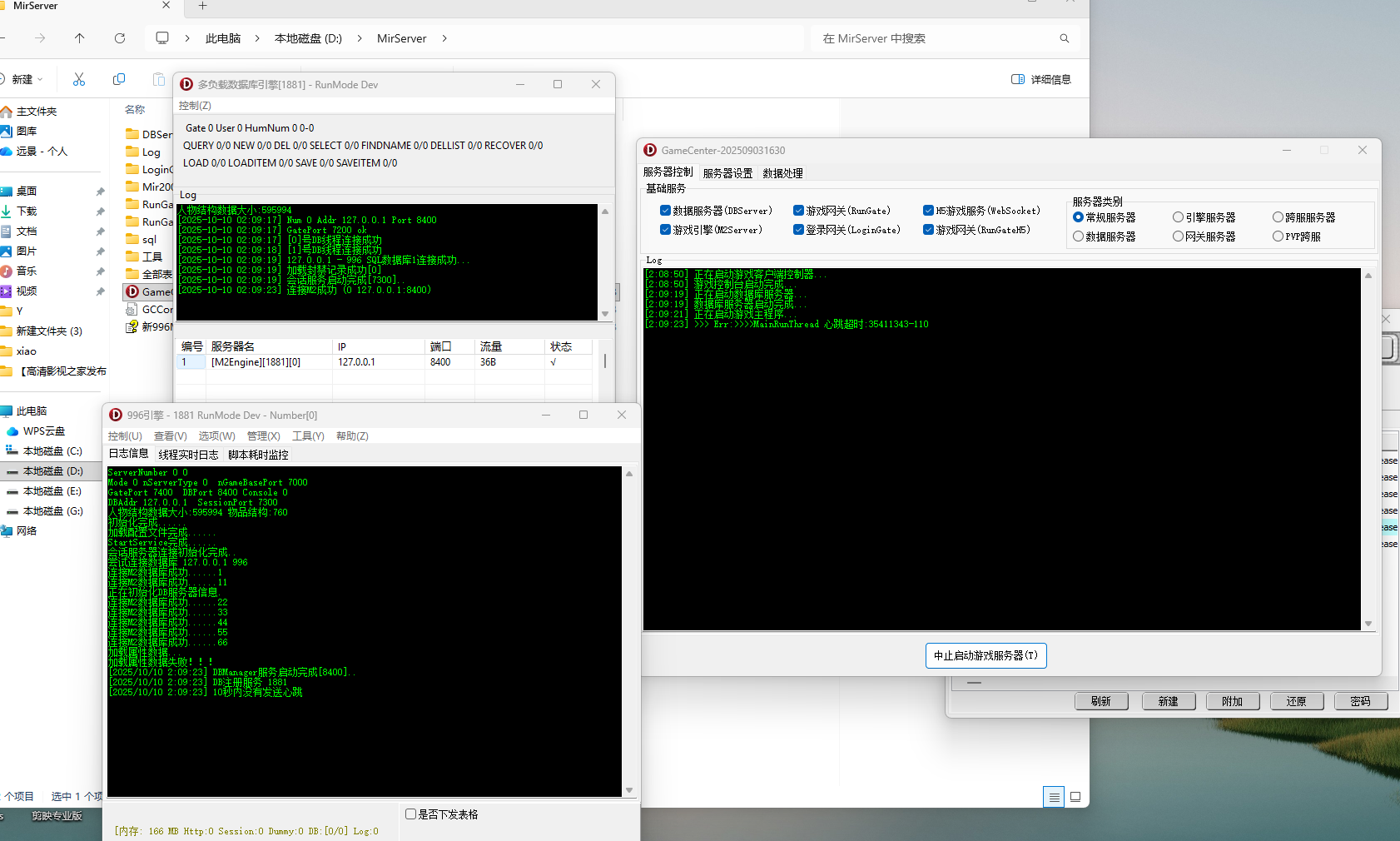Click the refresh icon in Explorer toolbar

(x=120, y=38)
